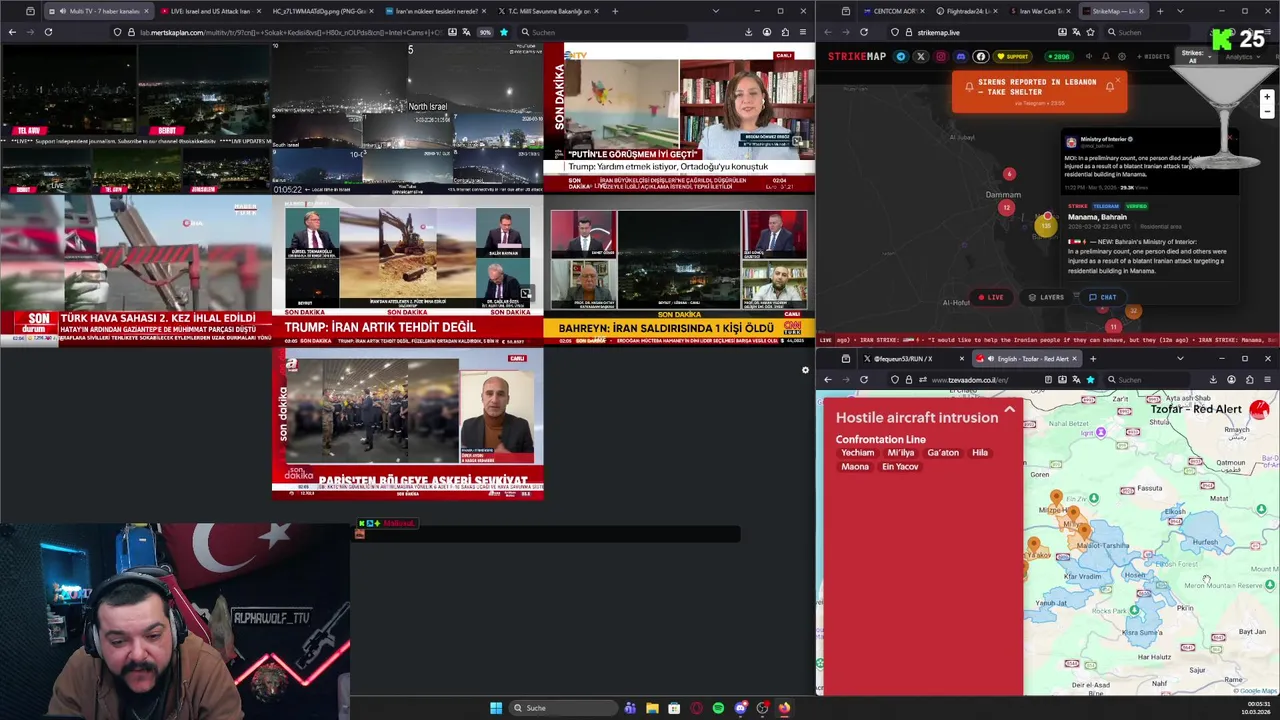1280x720 pixels.
Task: Click the red 12 marker near Dammam
Action: point(1006,207)
